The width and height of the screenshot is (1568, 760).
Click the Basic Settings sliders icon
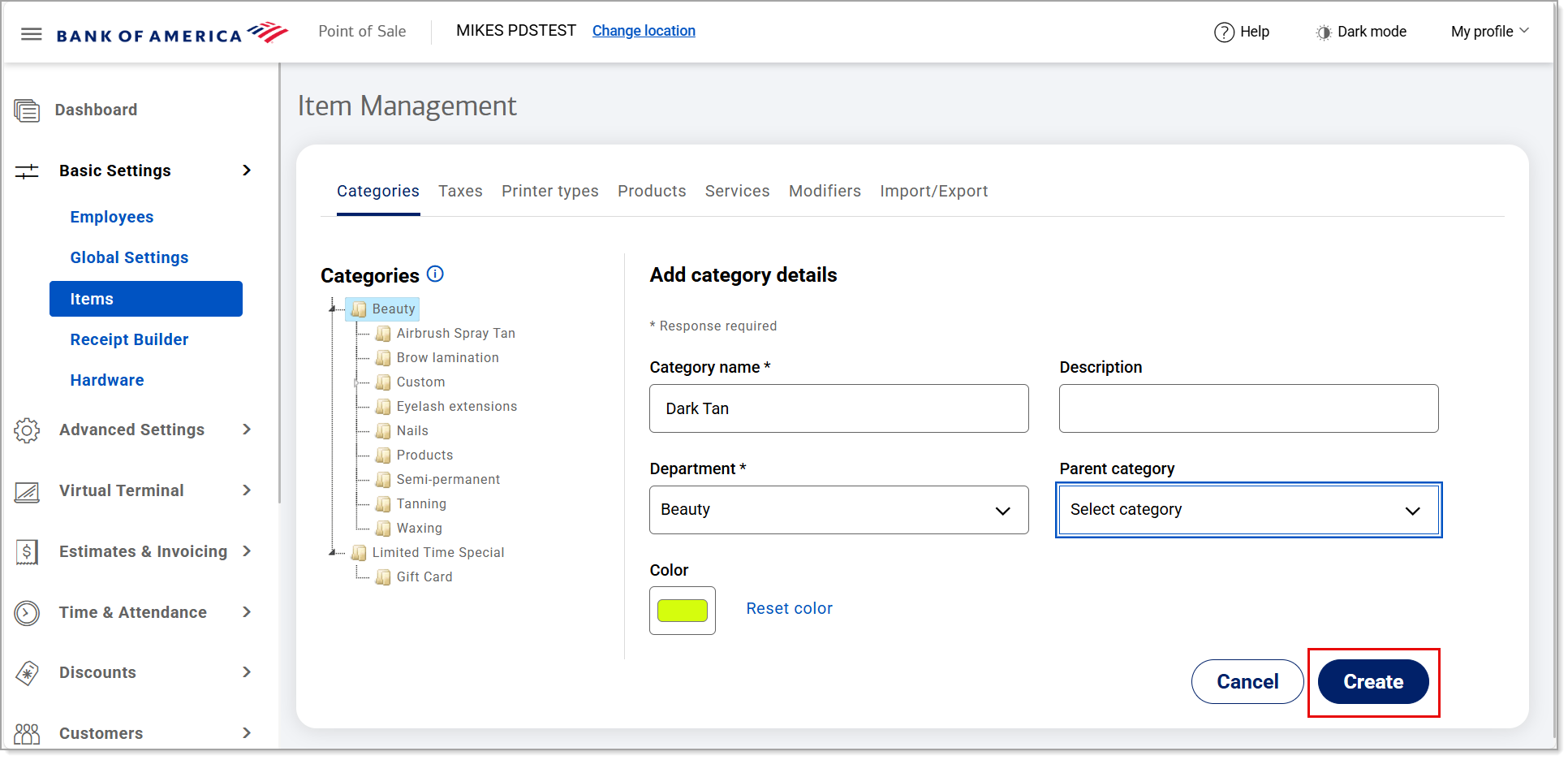point(27,171)
